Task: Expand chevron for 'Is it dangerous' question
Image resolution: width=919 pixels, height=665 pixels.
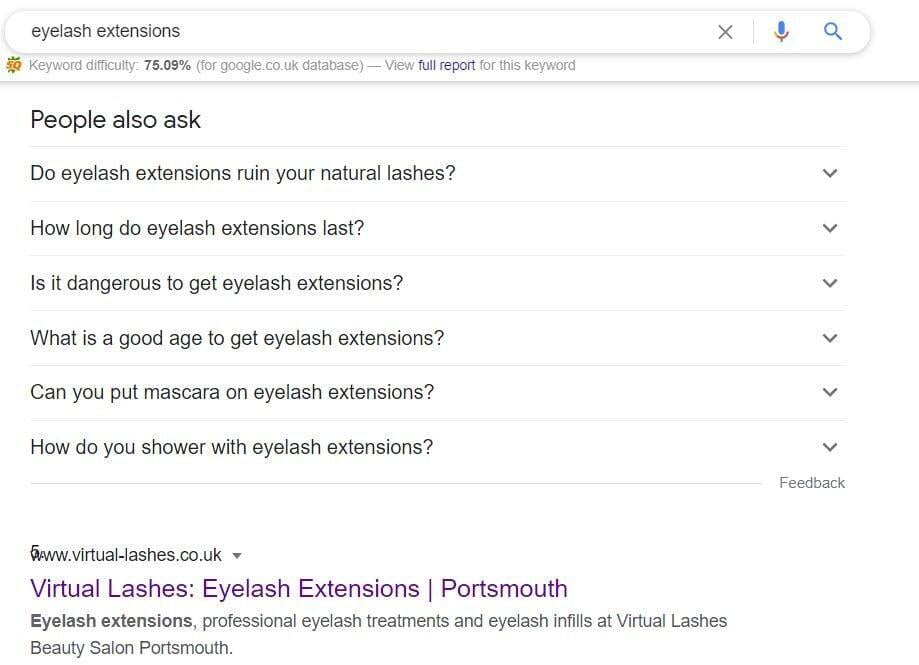Action: (829, 283)
